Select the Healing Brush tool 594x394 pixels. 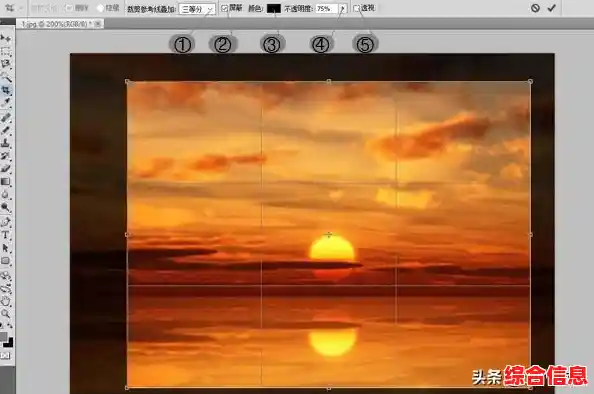point(6,118)
